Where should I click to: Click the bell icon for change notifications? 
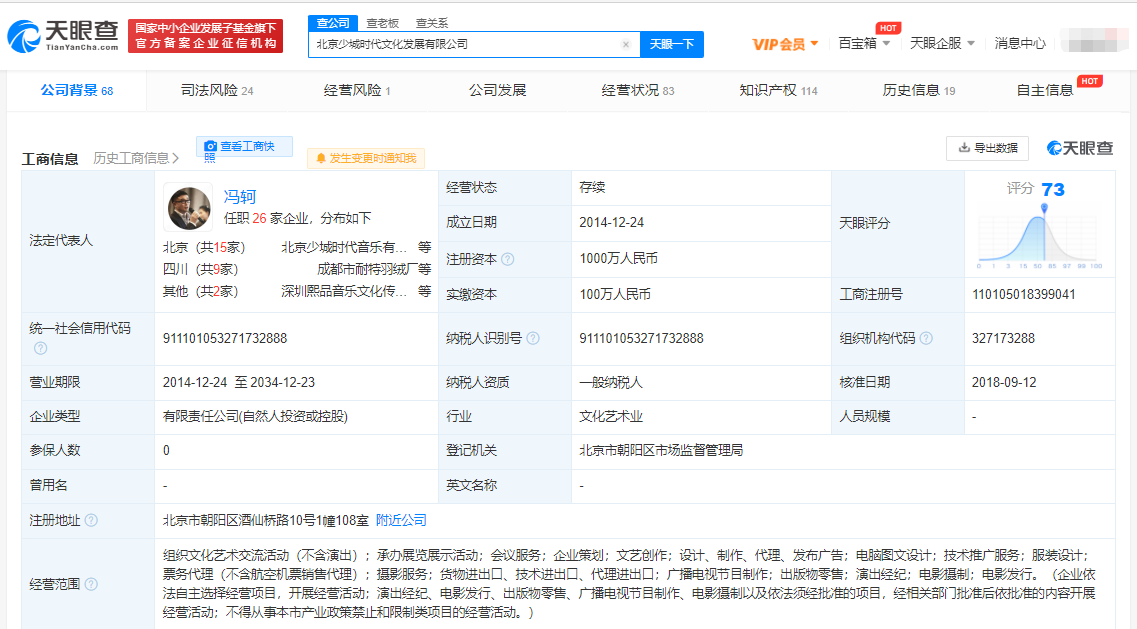(321, 159)
